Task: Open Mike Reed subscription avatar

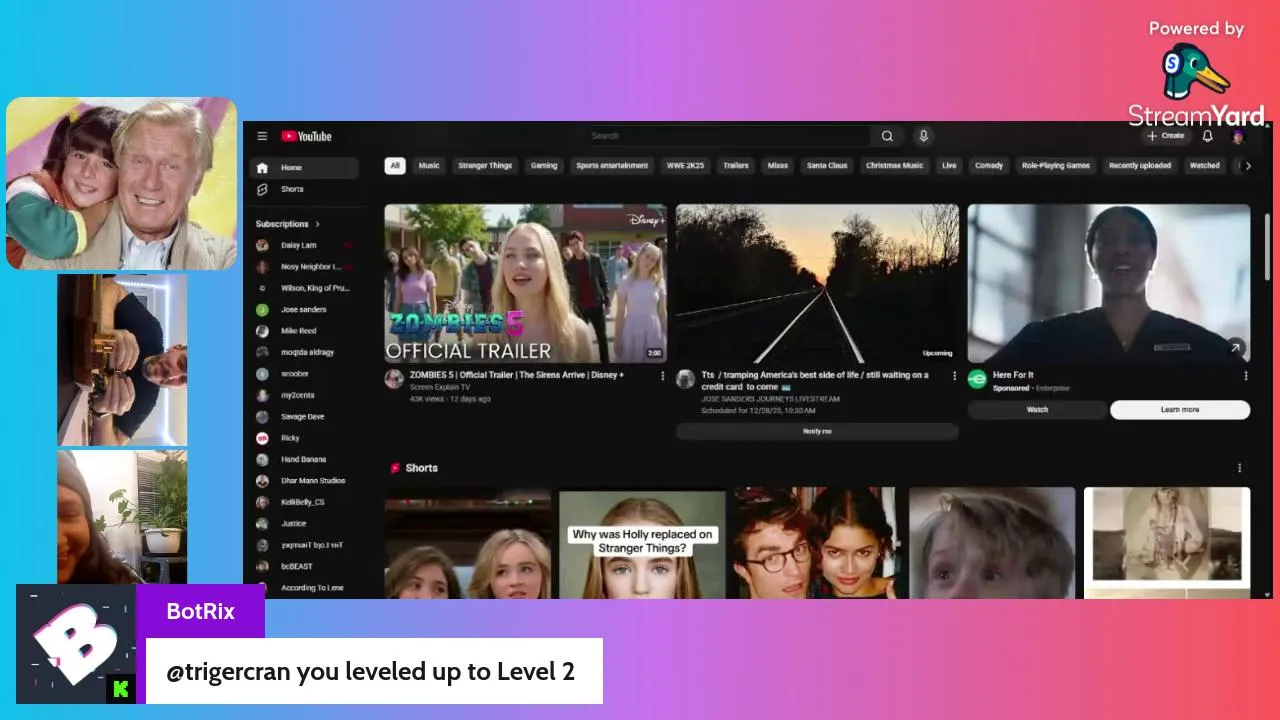Action: pyautogui.click(x=262, y=331)
